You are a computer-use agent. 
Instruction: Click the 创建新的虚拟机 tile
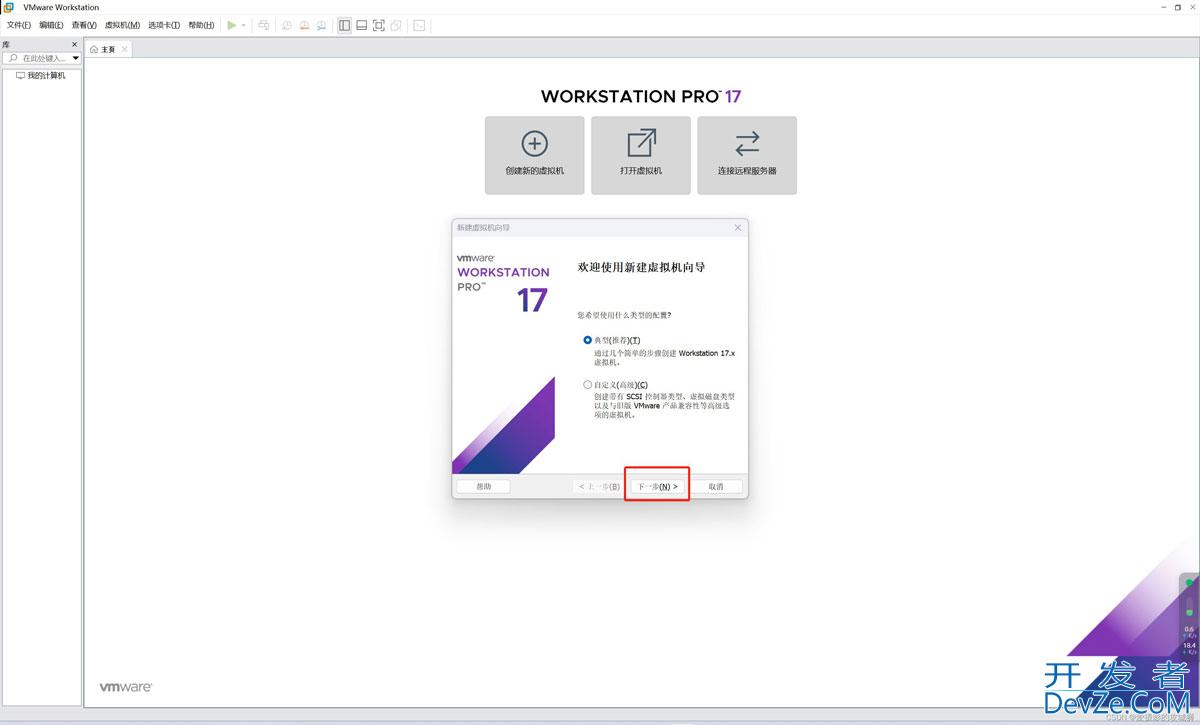click(x=535, y=155)
